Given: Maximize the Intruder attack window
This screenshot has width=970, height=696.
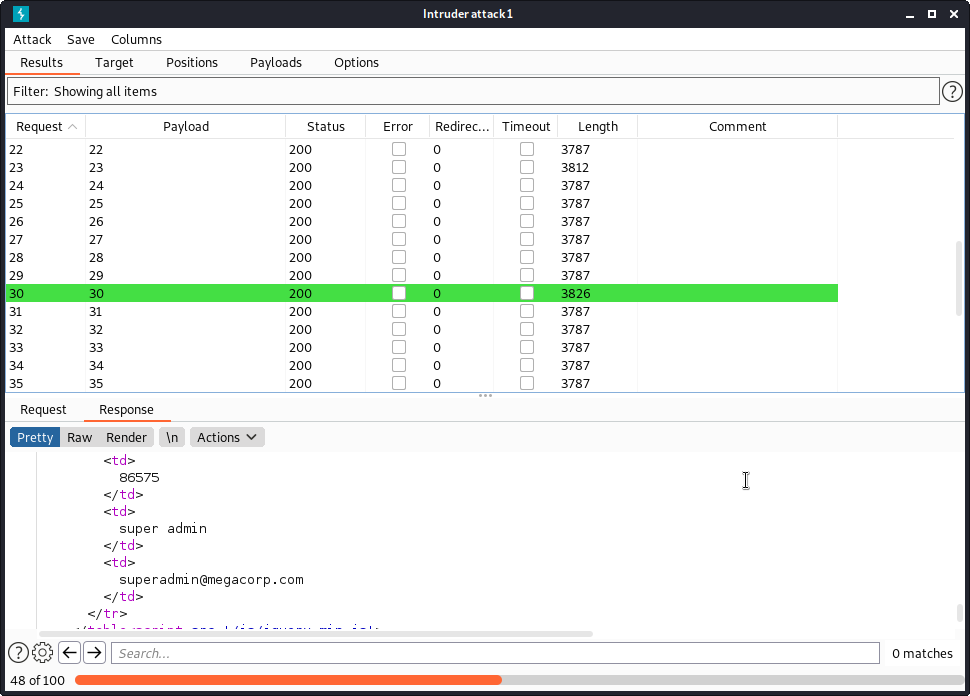Looking at the screenshot, I should click(x=932, y=14).
